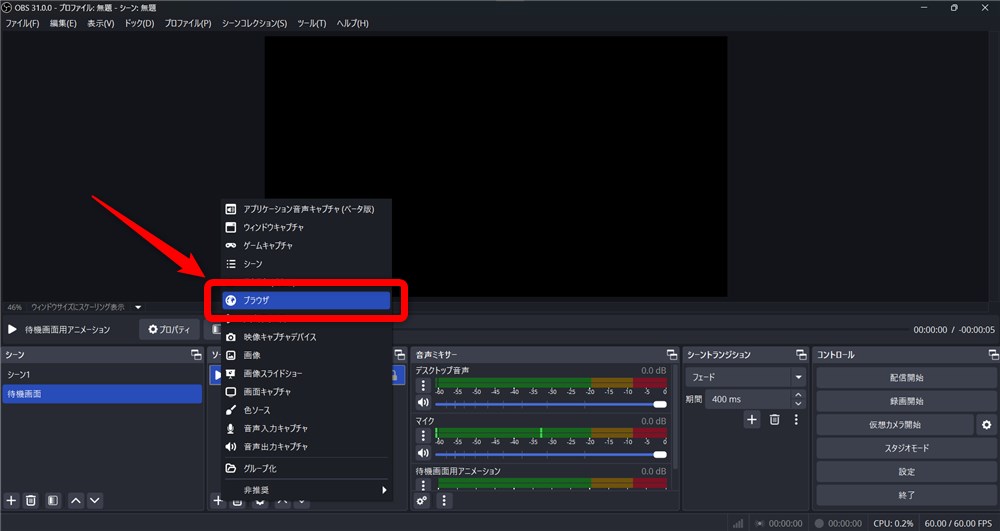Open the ドック(D) menu

coord(140,24)
